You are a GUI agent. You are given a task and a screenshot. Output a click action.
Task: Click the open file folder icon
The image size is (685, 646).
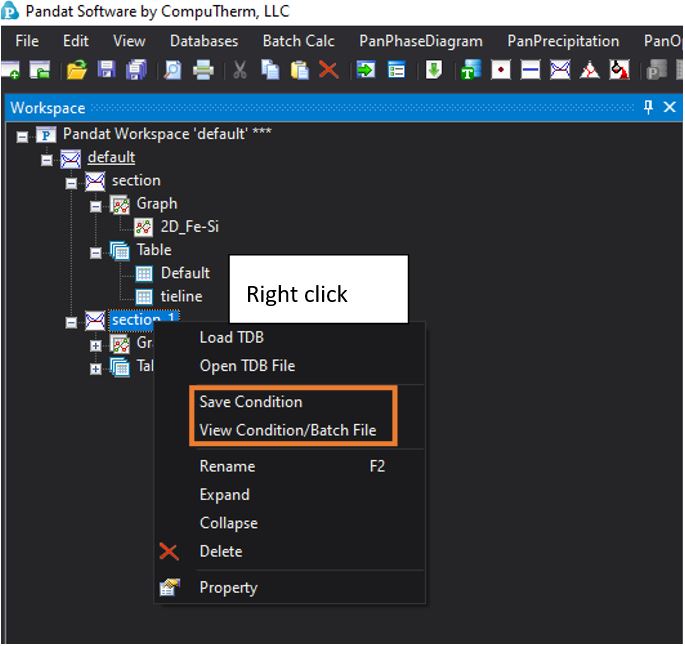76,70
